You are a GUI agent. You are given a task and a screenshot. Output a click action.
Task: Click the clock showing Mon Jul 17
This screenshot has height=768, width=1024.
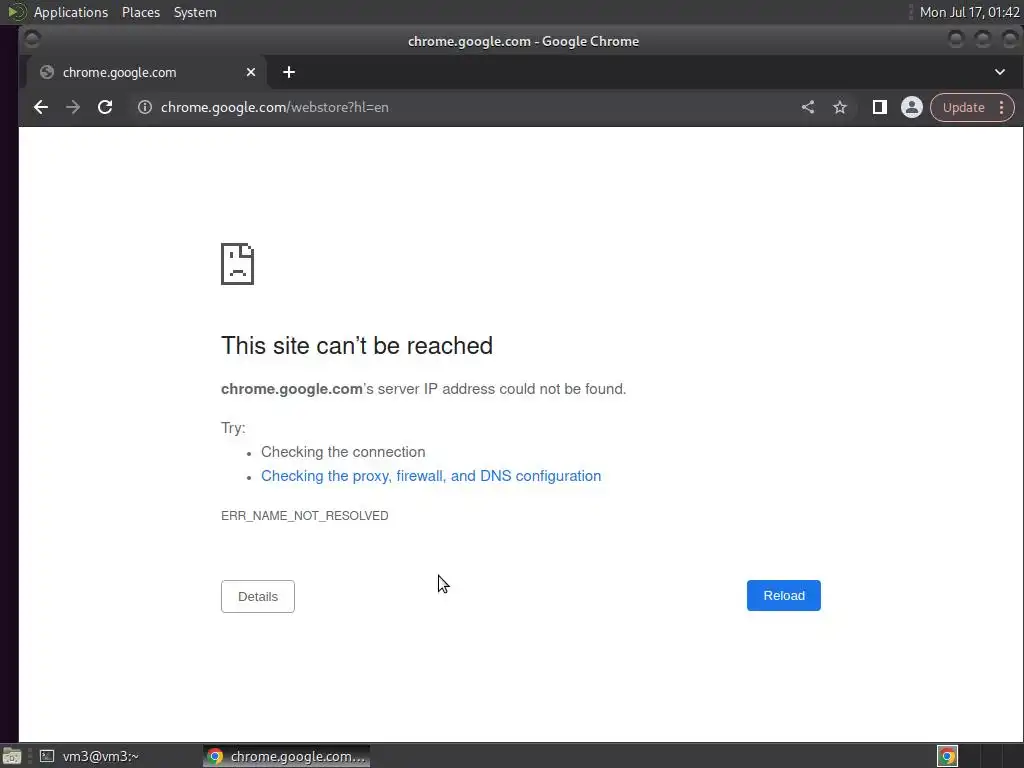point(969,12)
